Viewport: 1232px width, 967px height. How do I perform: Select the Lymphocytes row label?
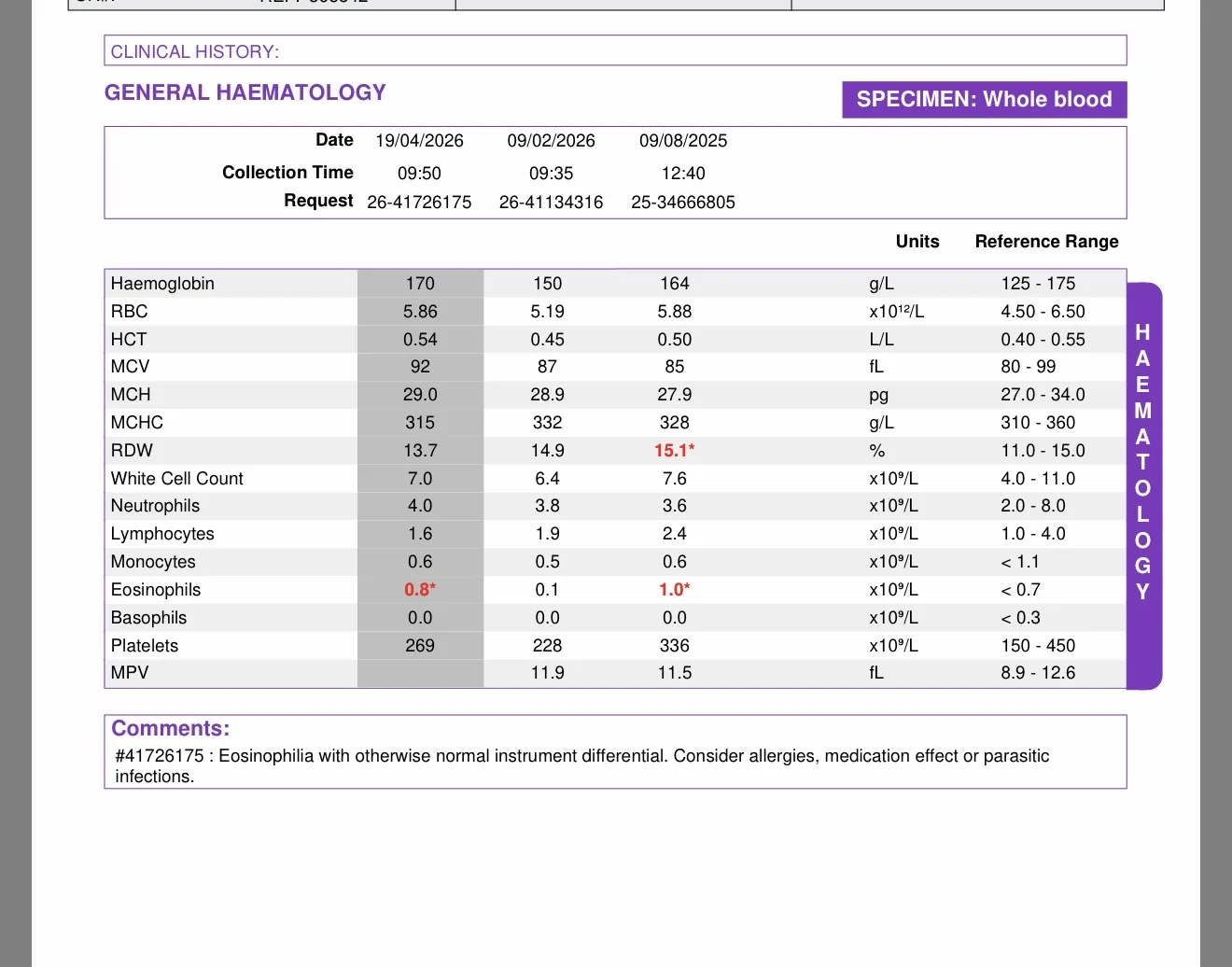tap(162, 534)
